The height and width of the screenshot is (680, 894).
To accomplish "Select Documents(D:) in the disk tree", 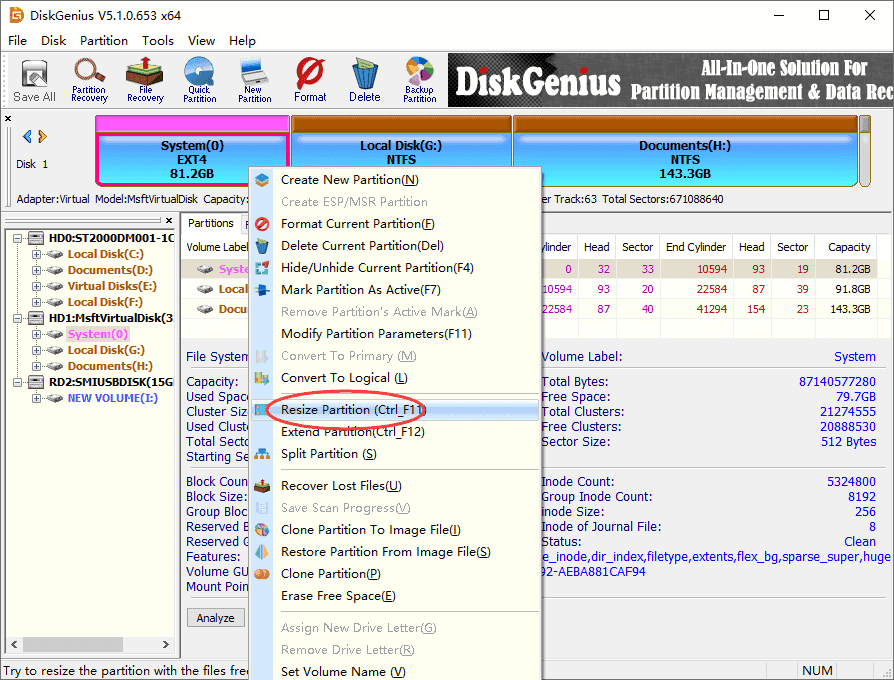I will [110, 270].
